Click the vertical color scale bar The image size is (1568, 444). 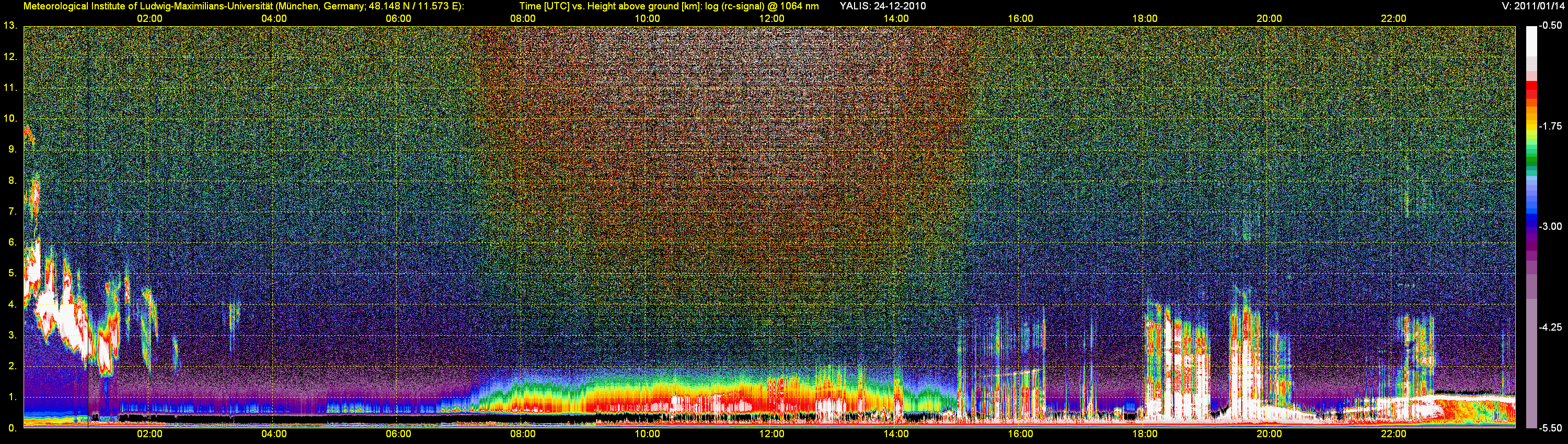point(1531,227)
